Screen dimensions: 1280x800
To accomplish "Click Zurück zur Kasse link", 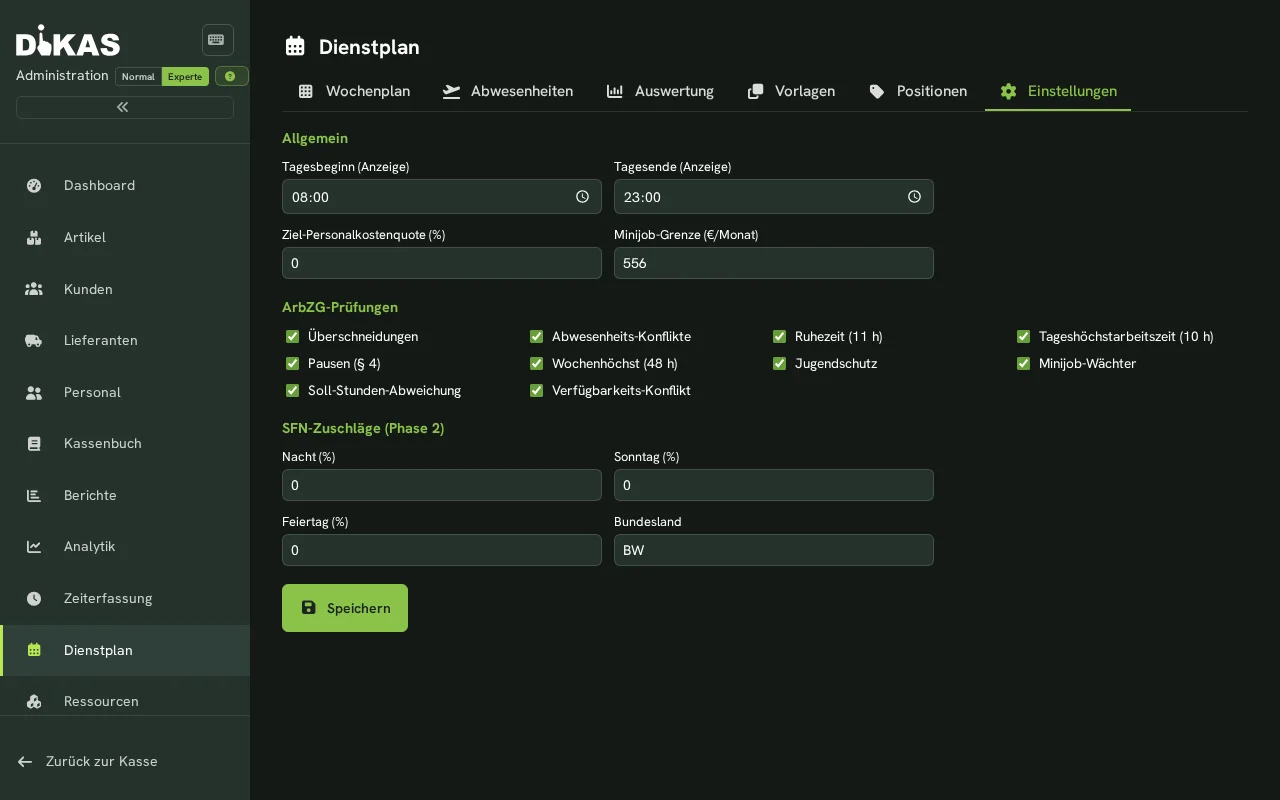I will click(88, 761).
